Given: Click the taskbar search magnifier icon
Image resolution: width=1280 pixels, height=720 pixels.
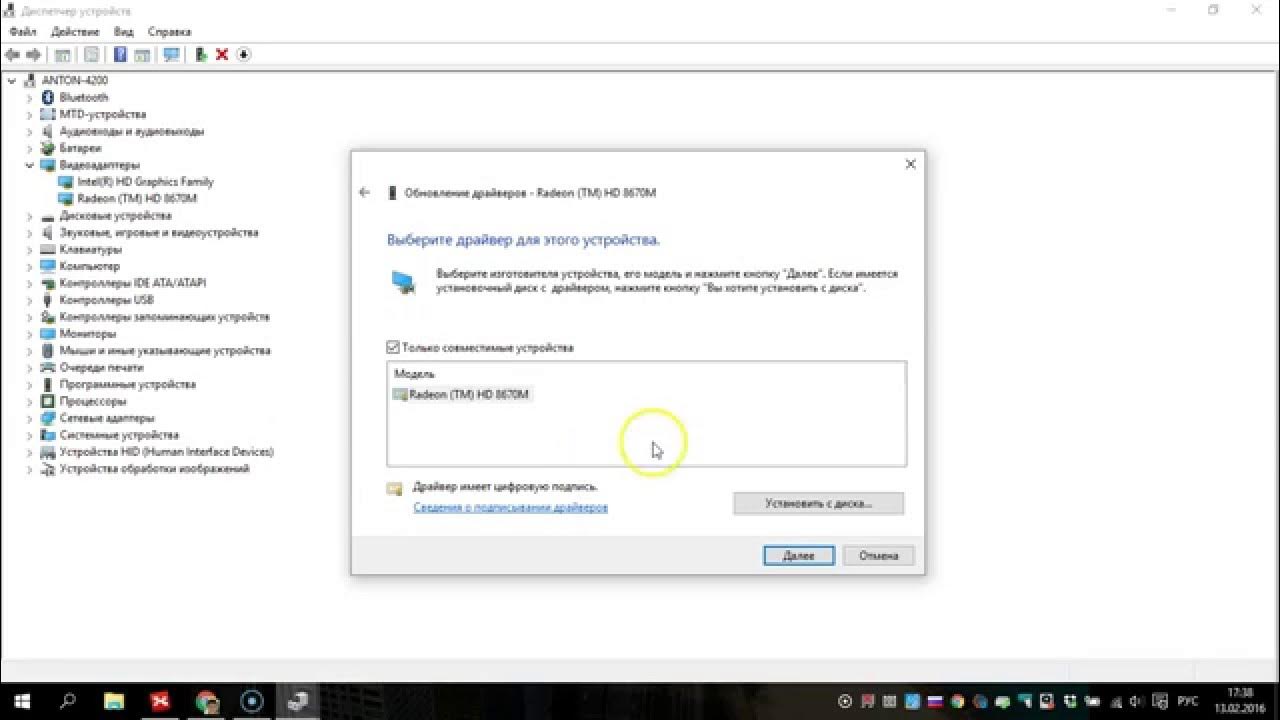Looking at the screenshot, I should pos(68,701).
